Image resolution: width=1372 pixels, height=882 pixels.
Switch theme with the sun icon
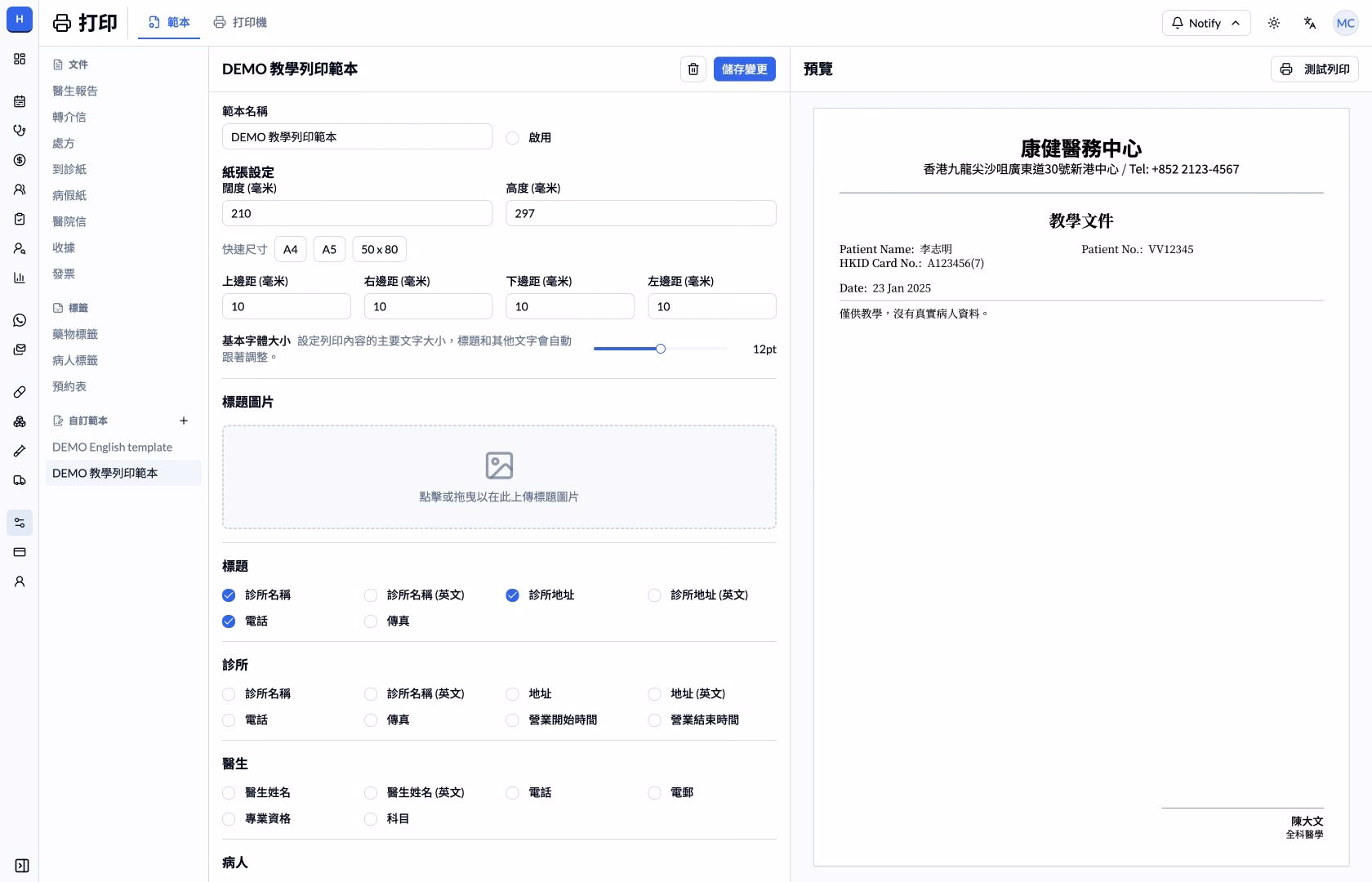[1274, 23]
